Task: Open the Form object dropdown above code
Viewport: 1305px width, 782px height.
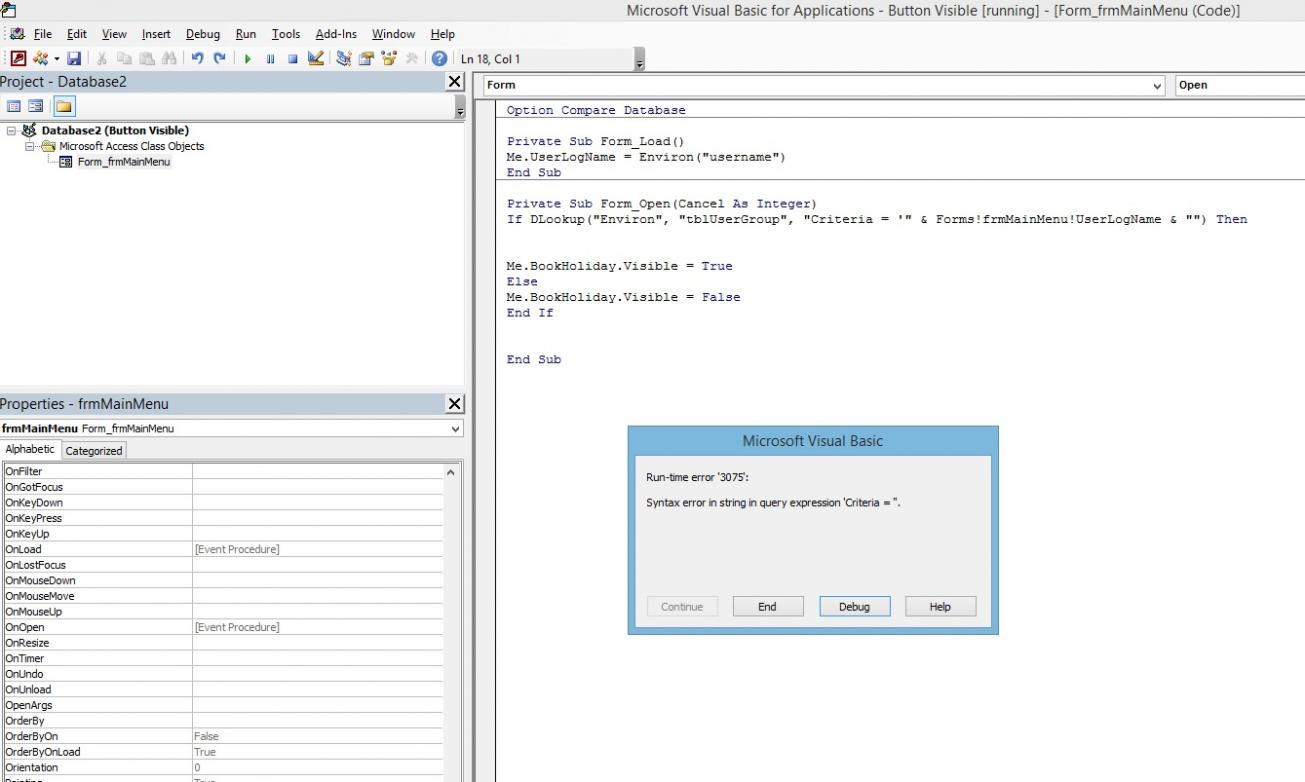Action: pos(1158,86)
